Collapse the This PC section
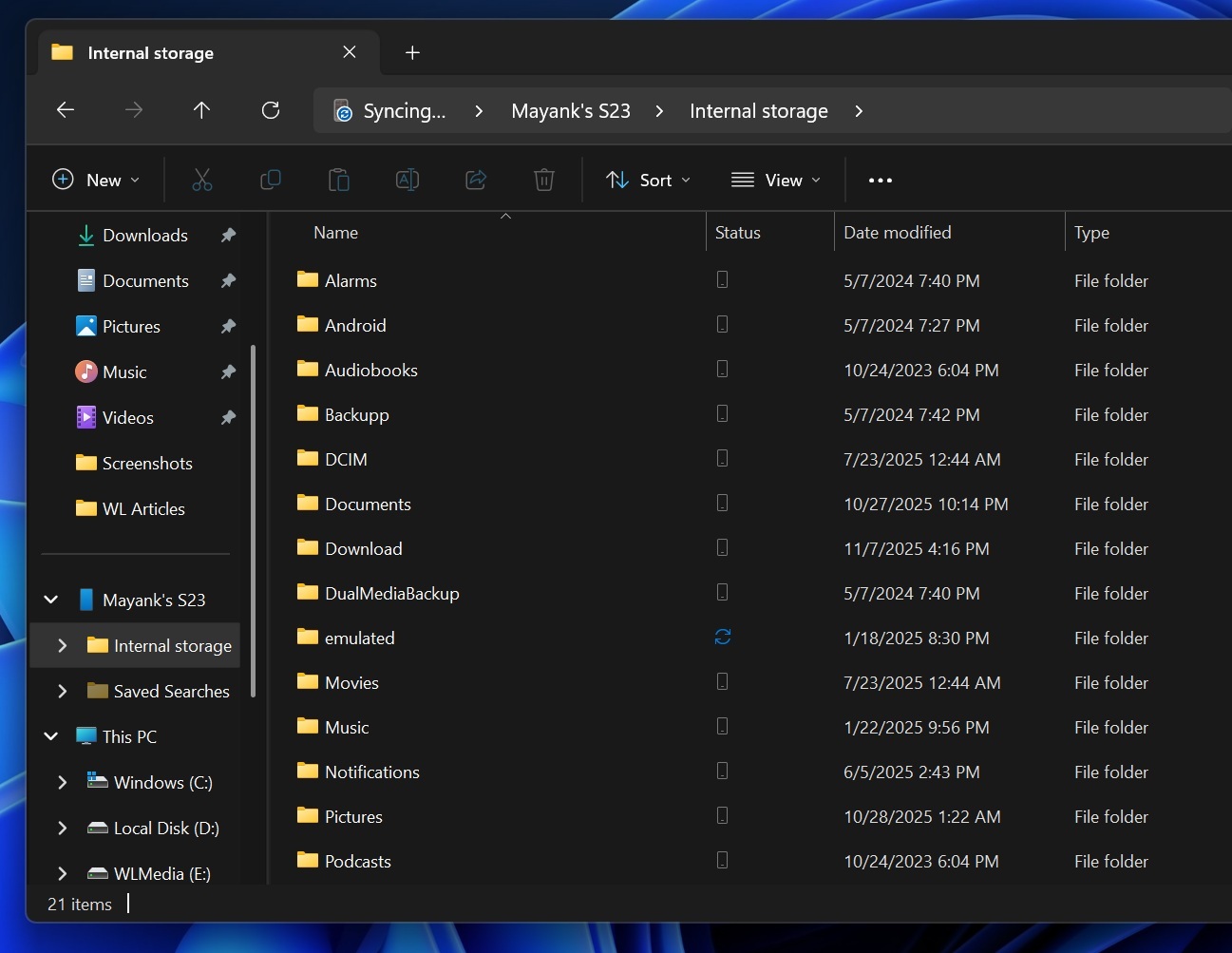The width and height of the screenshot is (1232, 953). point(50,735)
